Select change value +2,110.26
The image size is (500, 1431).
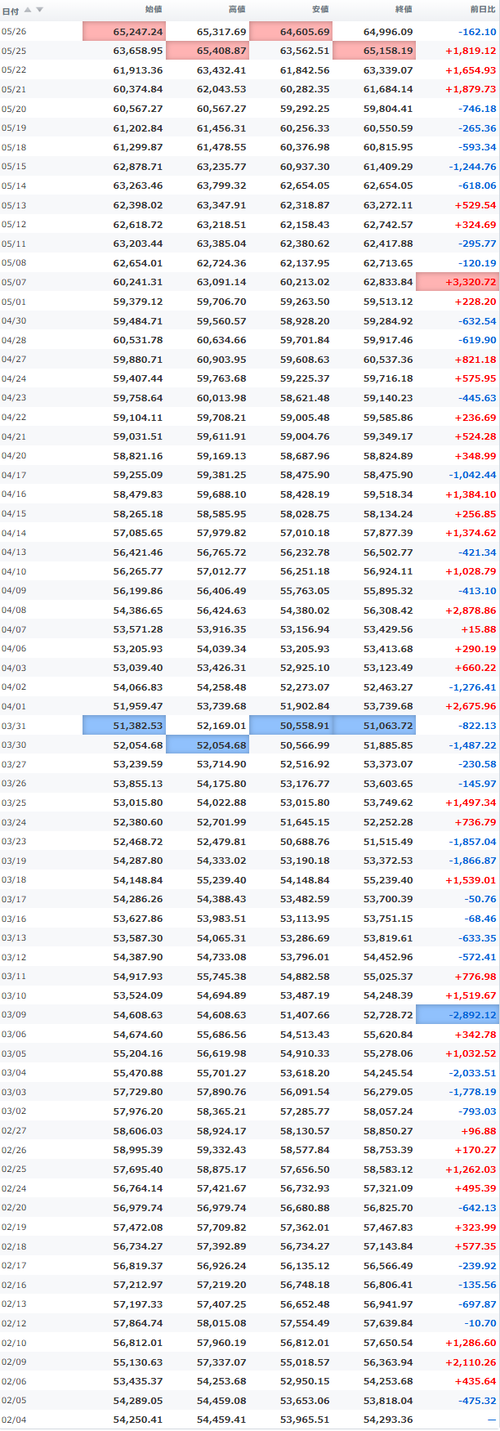pos(470,1360)
